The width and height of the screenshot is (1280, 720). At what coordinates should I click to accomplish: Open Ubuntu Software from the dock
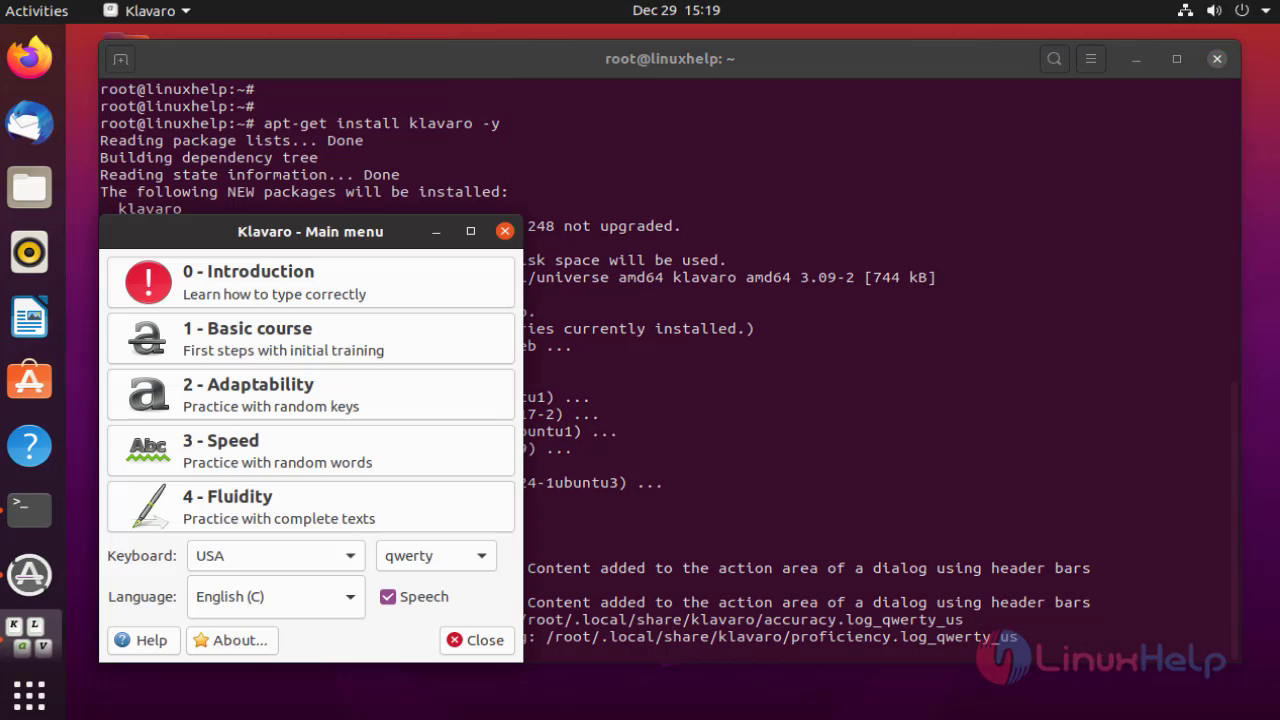point(29,381)
